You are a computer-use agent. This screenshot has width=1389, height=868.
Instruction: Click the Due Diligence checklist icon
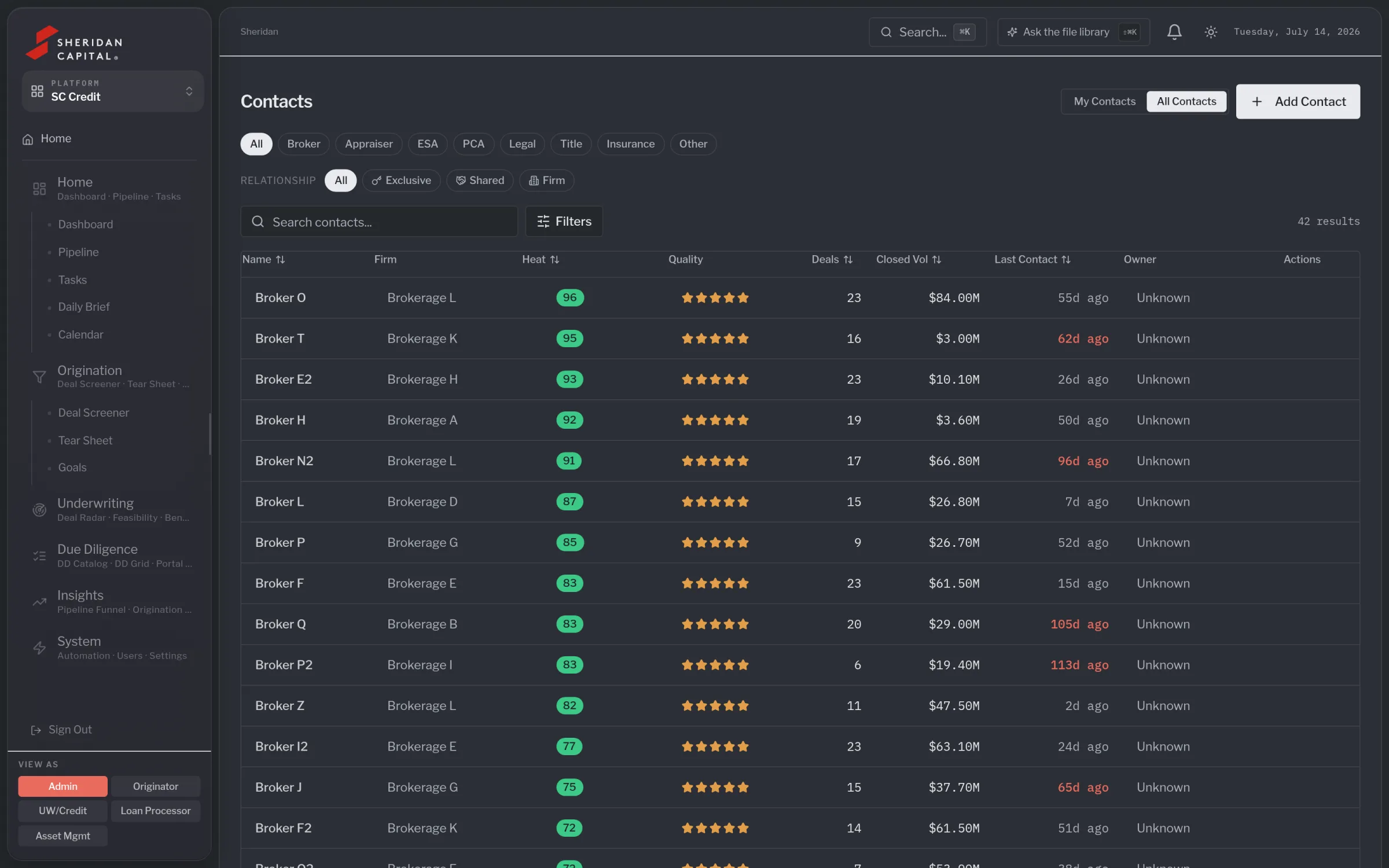point(39,556)
